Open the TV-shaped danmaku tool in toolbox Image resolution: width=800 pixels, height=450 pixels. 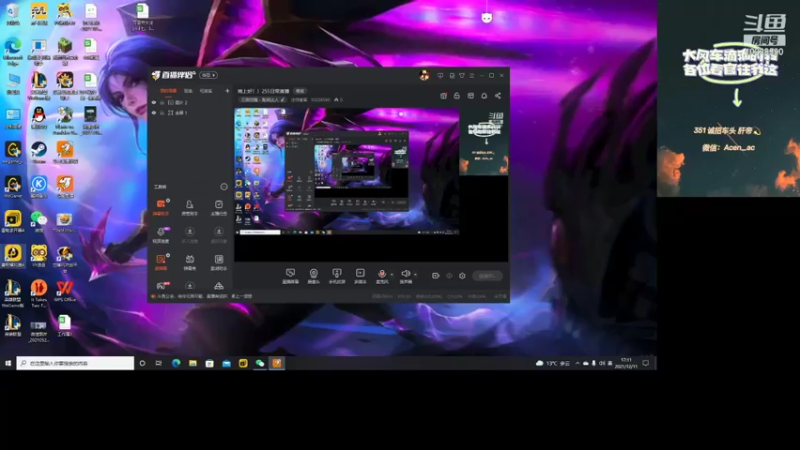(x=190, y=262)
